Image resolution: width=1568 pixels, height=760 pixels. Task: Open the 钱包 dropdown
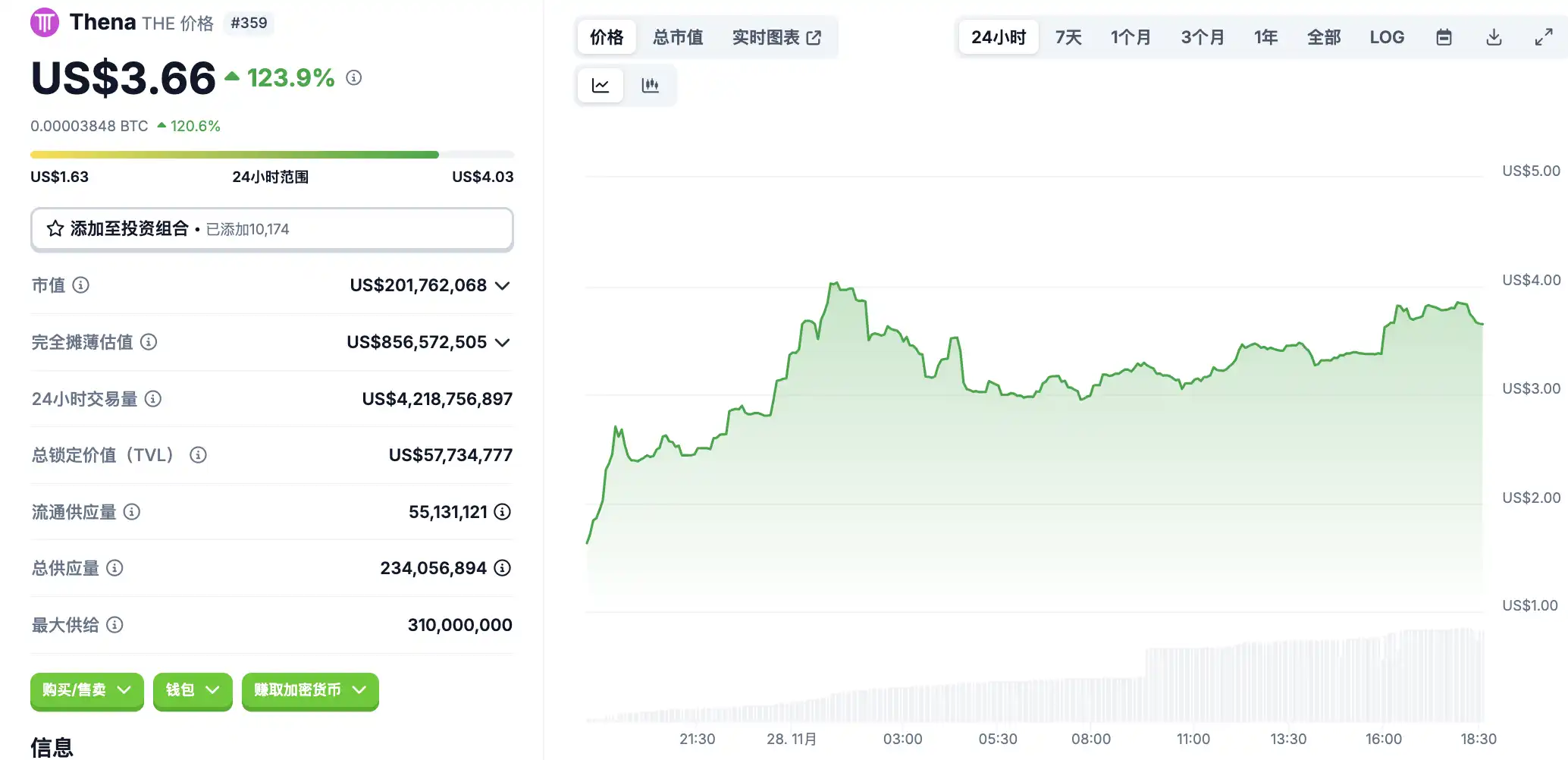tap(193, 690)
